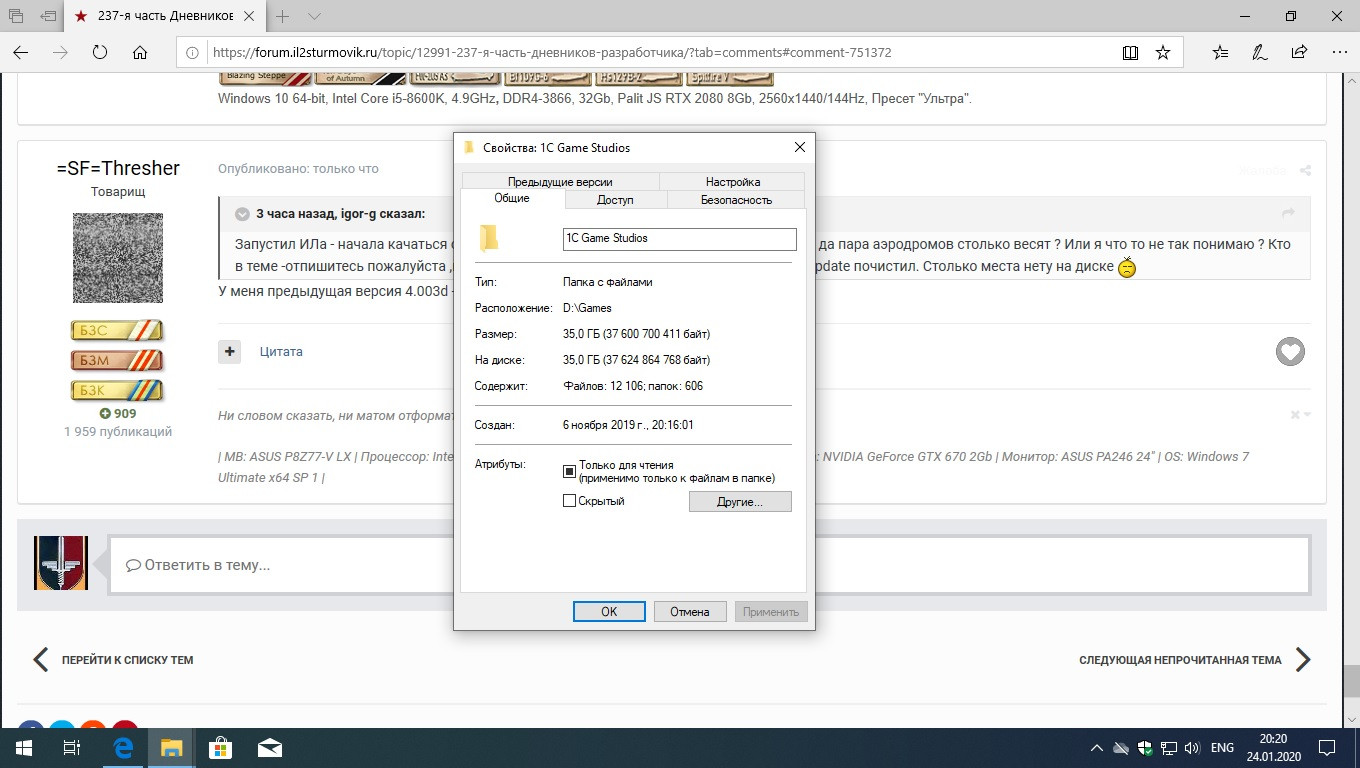Click the Цитата quote link

click(281, 351)
